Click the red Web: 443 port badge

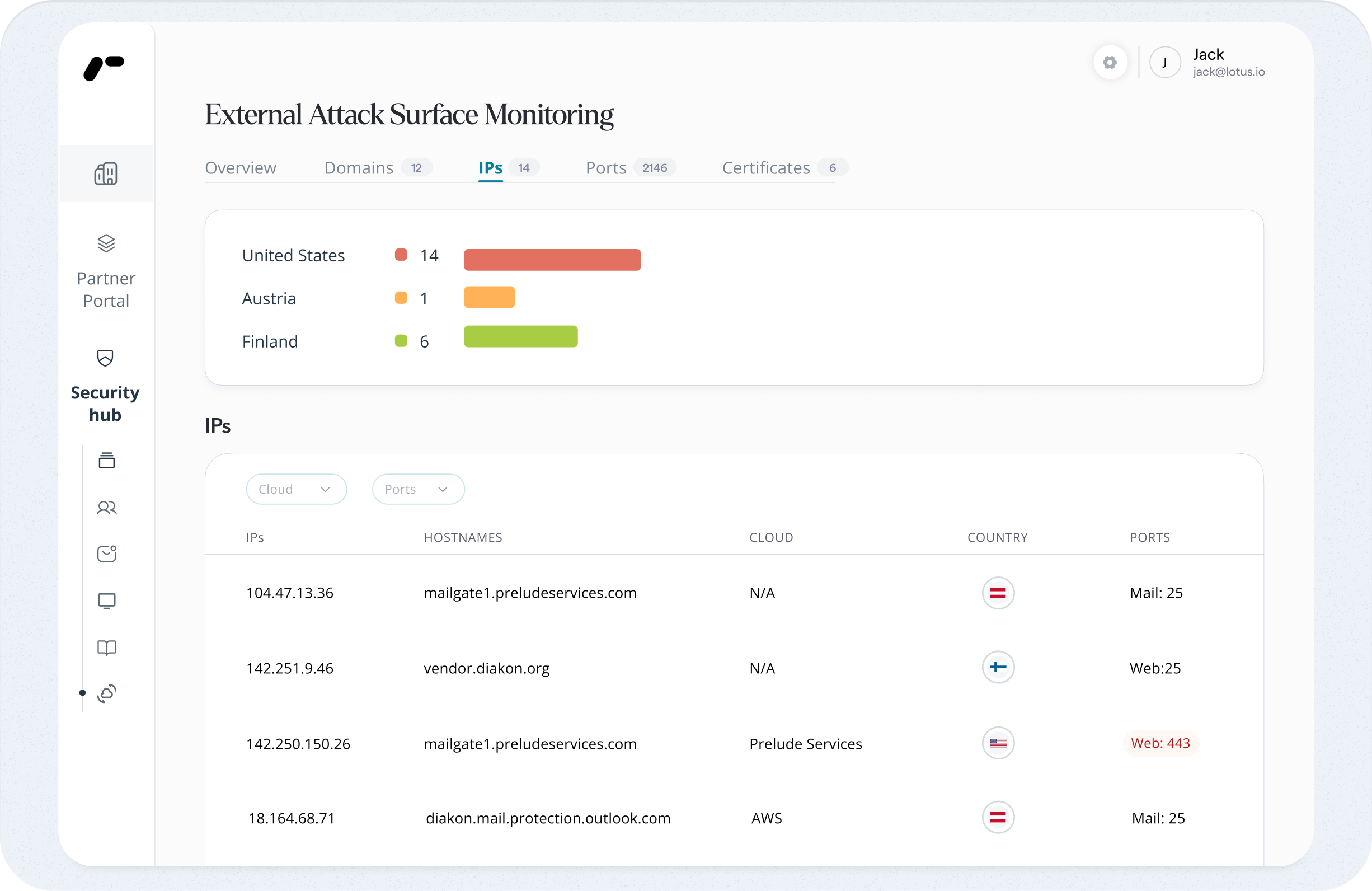click(1160, 743)
